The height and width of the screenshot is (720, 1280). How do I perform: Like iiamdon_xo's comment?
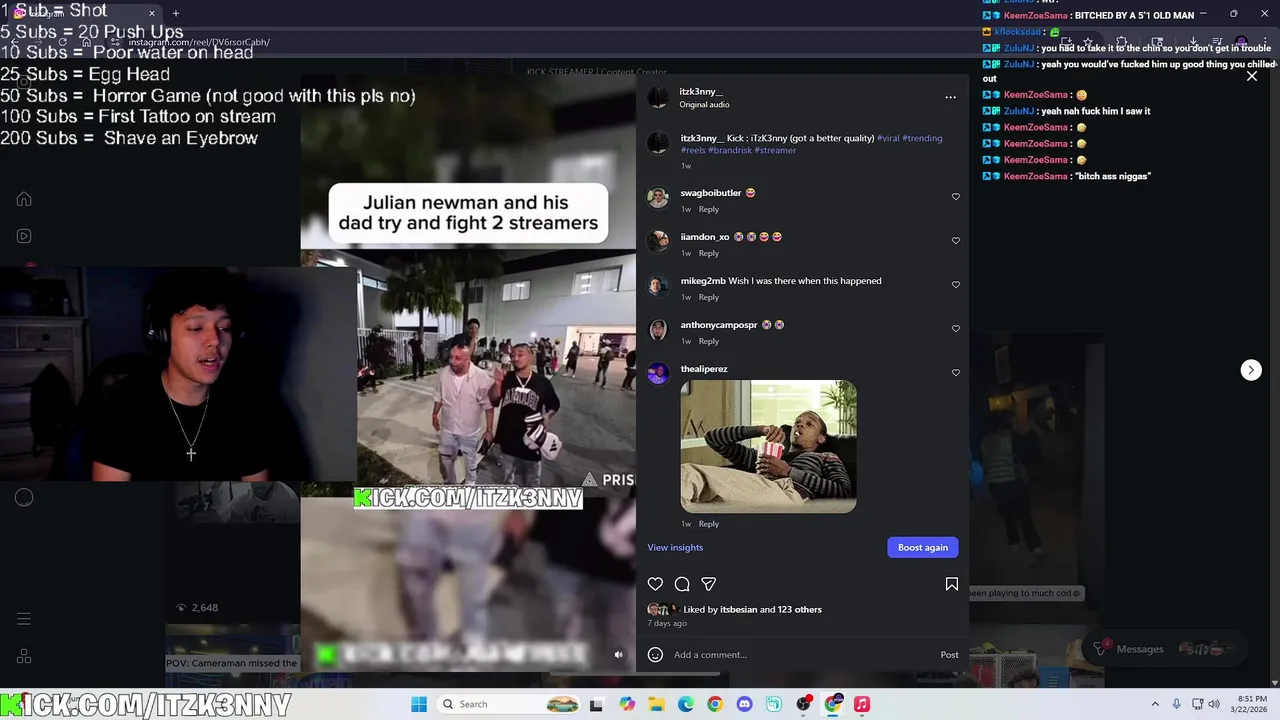956,241
